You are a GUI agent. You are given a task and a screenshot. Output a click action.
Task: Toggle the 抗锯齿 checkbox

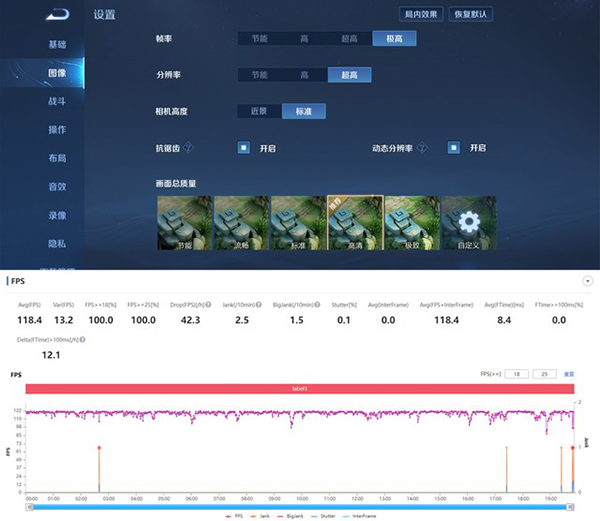[x=243, y=148]
